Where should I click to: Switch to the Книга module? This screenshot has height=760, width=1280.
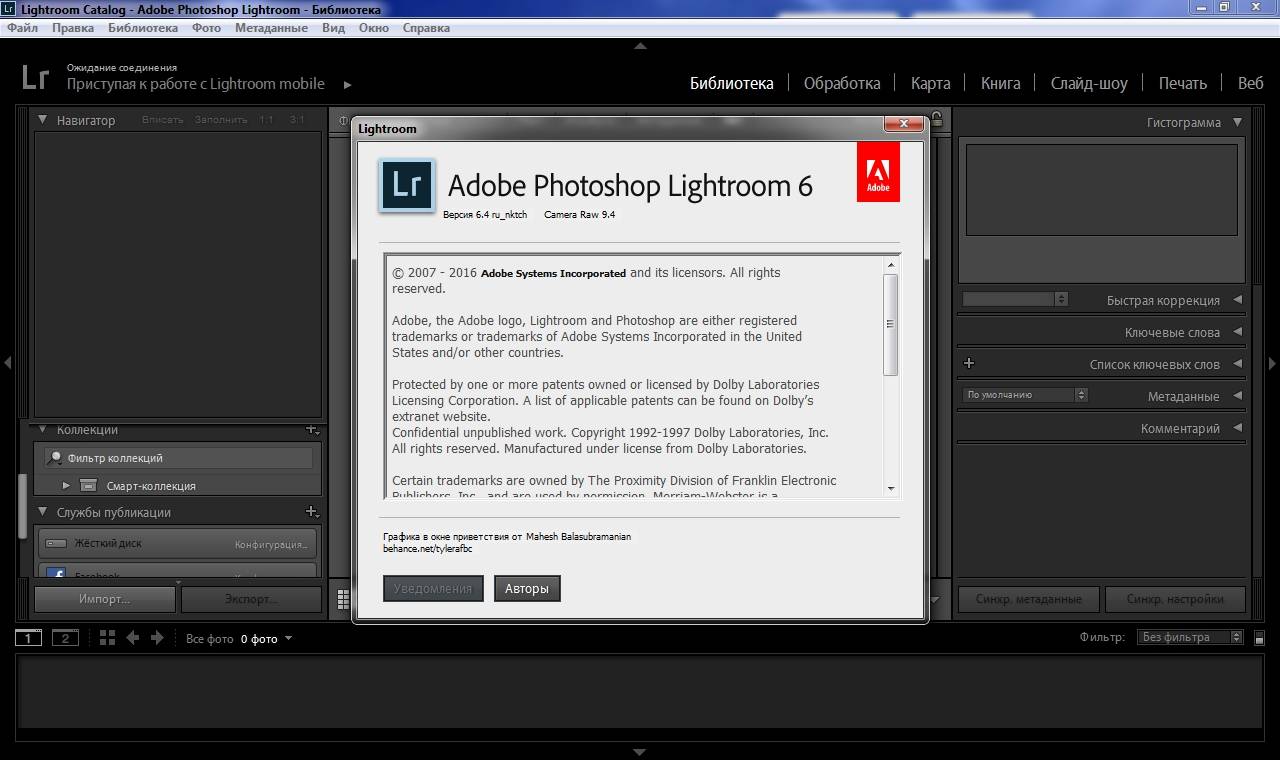click(x=1000, y=83)
